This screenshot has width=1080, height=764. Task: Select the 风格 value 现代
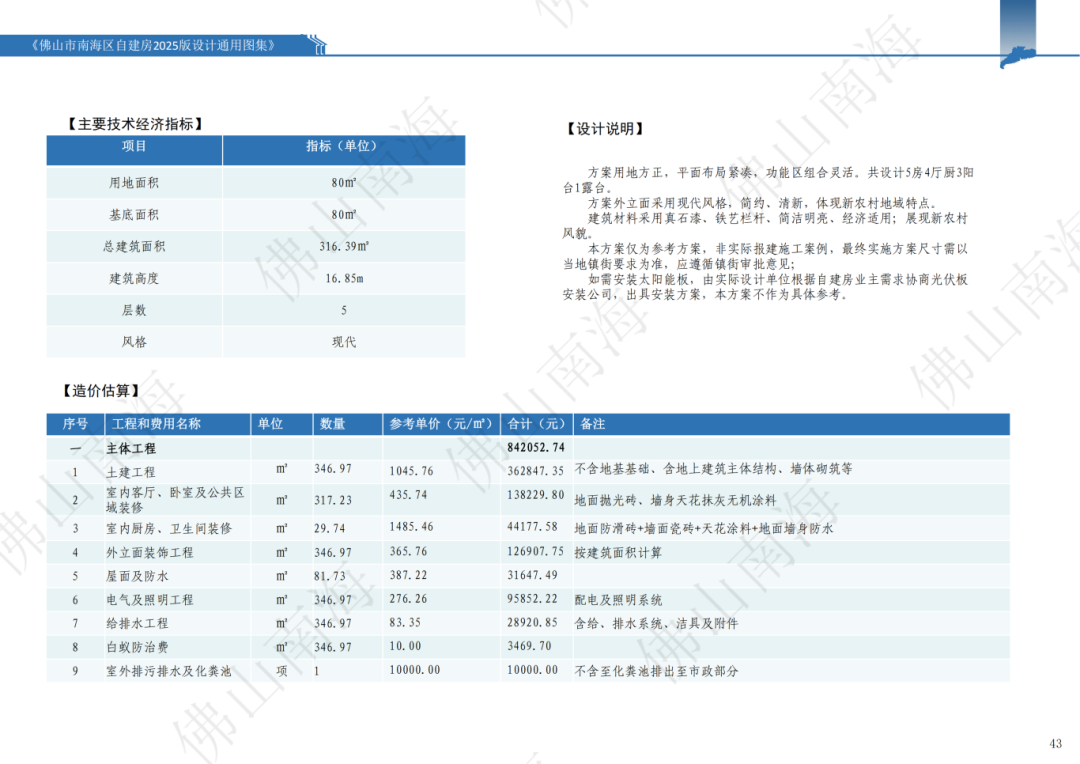pos(344,342)
